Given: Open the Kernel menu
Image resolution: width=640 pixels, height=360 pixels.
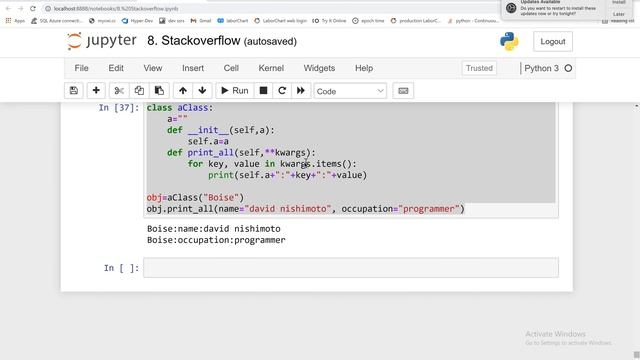Looking at the screenshot, I should tap(271, 68).
